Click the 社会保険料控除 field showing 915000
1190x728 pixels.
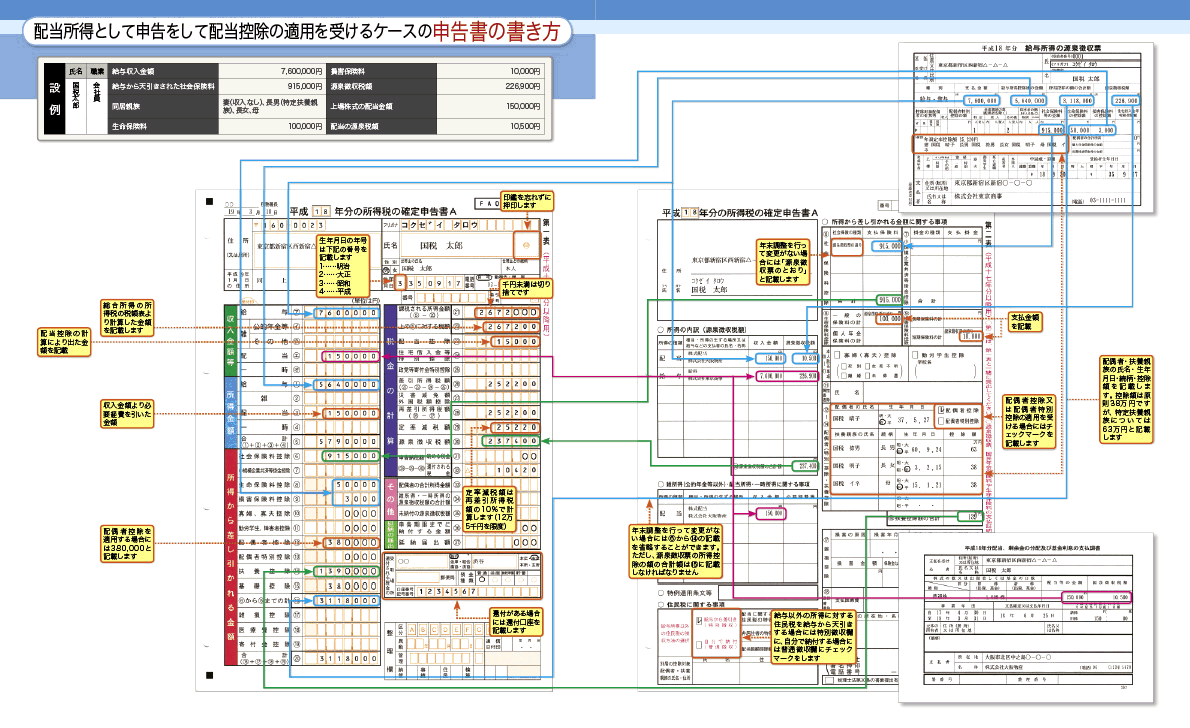(x=350, y=455)
